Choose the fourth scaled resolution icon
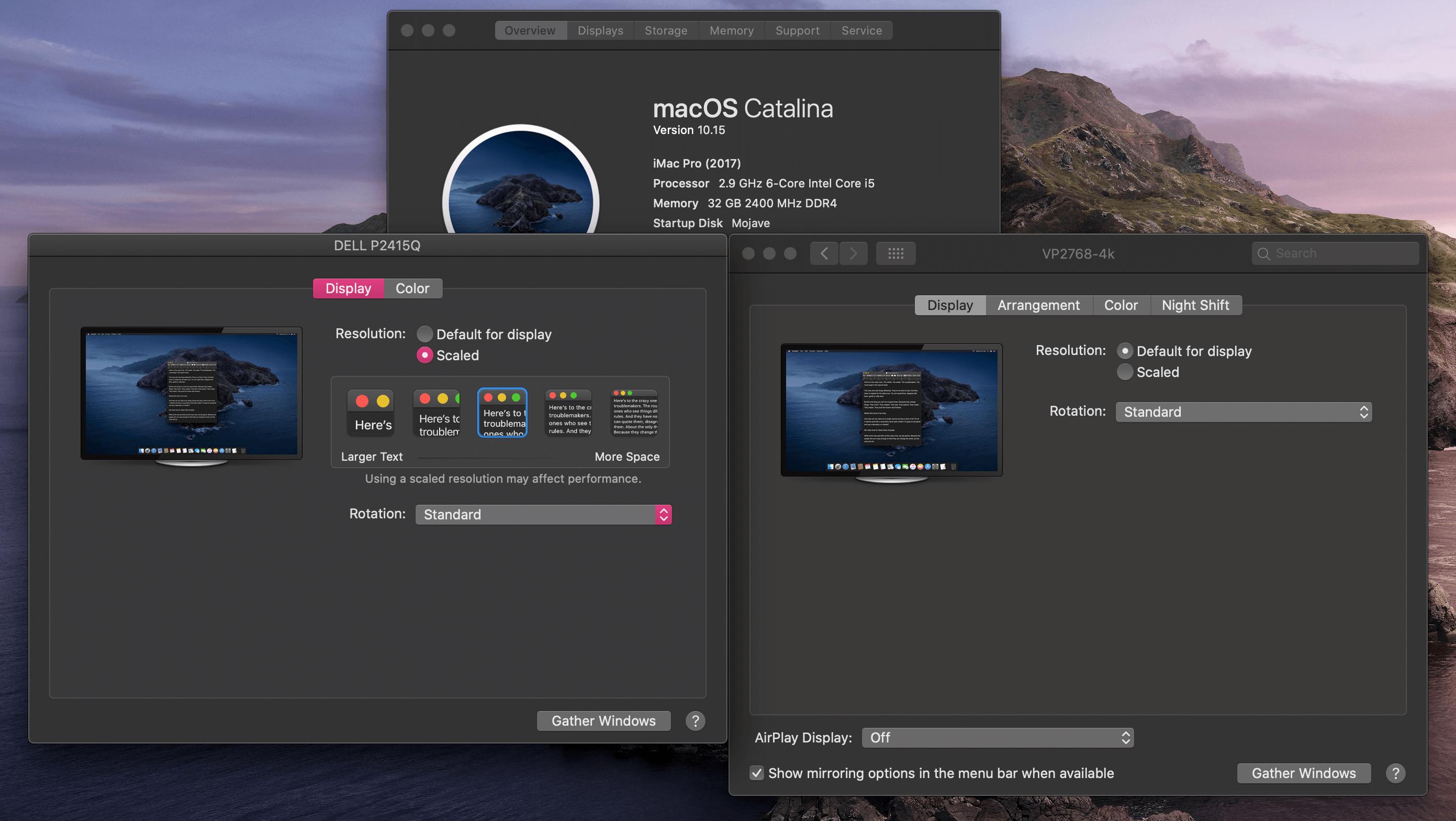Image resolution: width=1456 pixels, height=821 pixels. click(x=568, y=413)
